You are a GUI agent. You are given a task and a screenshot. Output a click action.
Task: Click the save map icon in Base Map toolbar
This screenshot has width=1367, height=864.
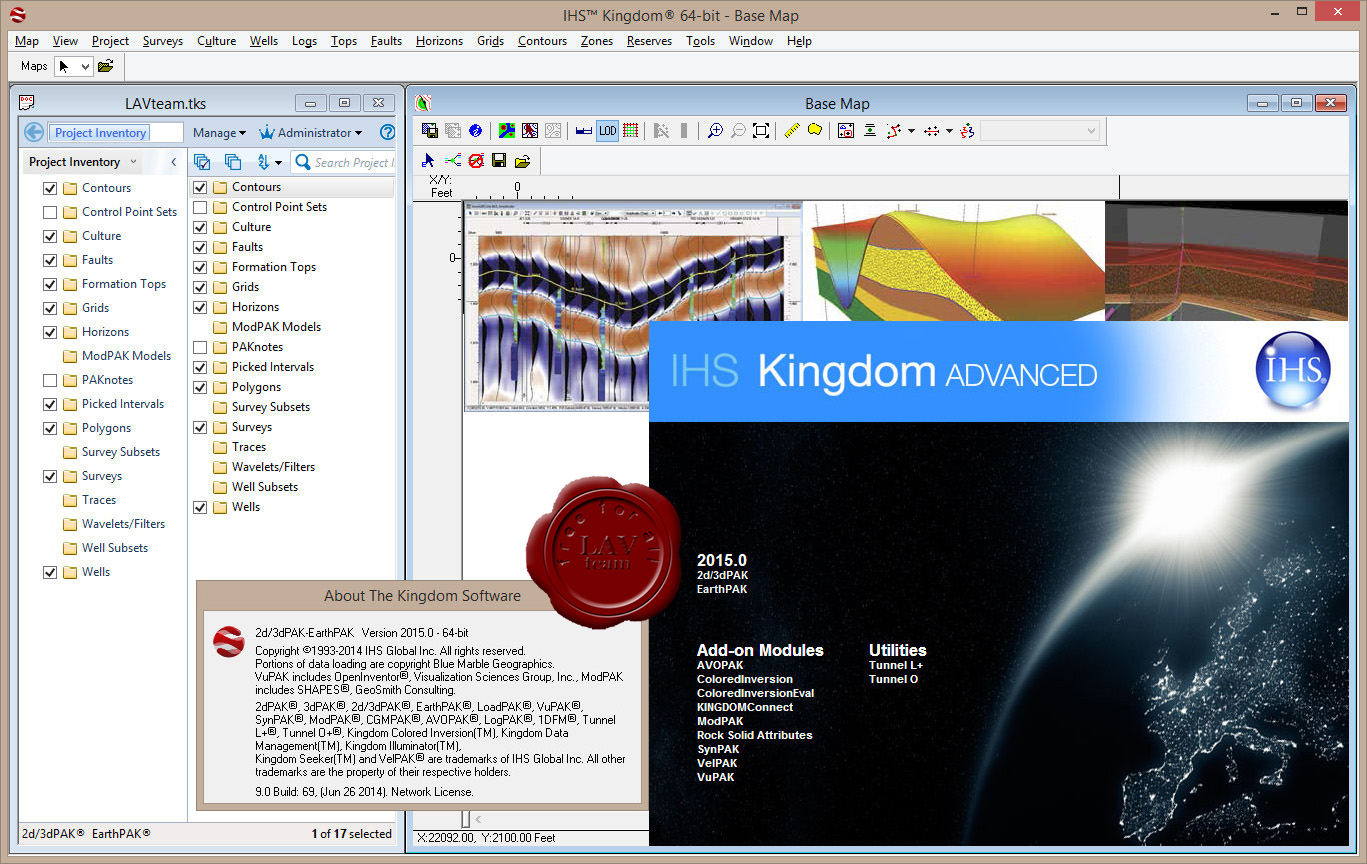pos(430,131)
